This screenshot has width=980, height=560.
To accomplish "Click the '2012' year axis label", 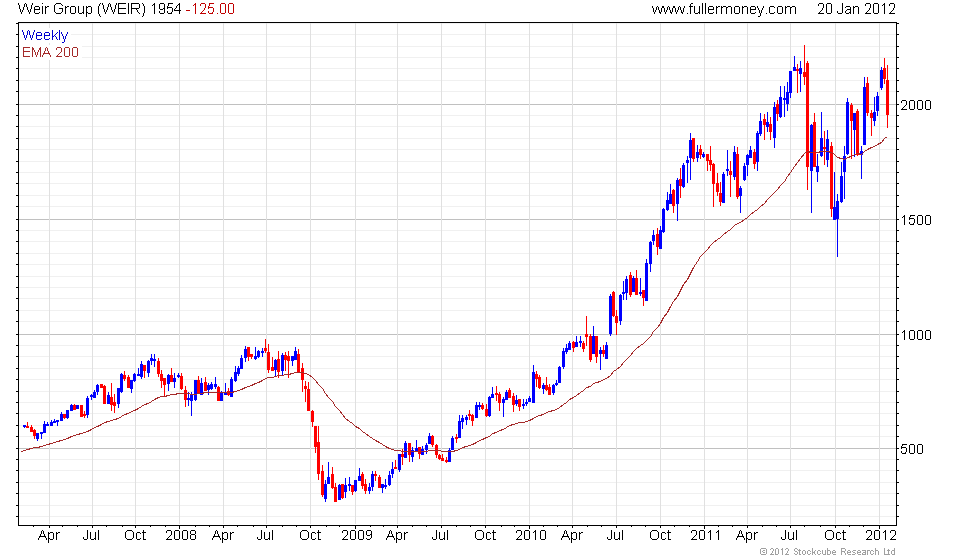I will click(x=881, y=536).
